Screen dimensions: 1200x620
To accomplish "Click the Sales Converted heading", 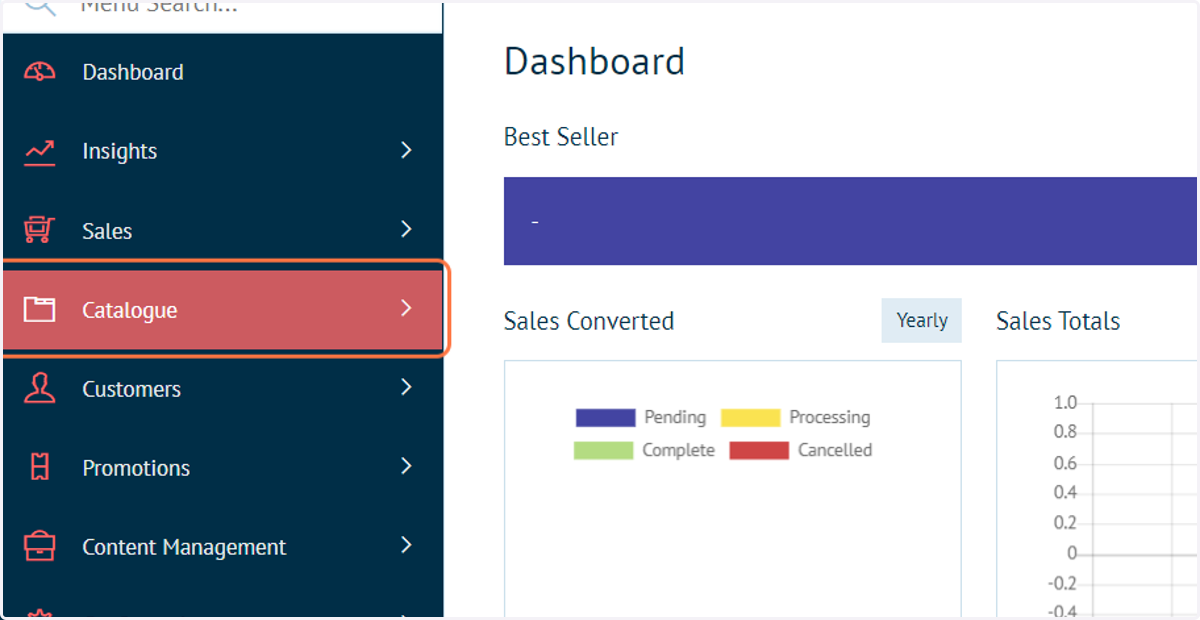I will pos(589,321).
